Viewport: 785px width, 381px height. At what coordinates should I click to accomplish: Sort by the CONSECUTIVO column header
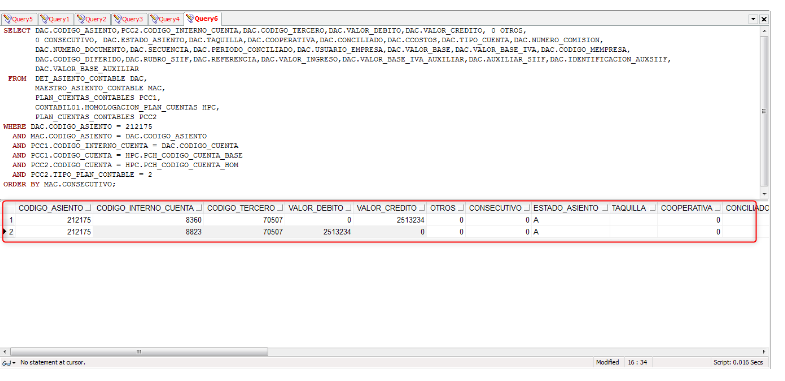(499, 208)
